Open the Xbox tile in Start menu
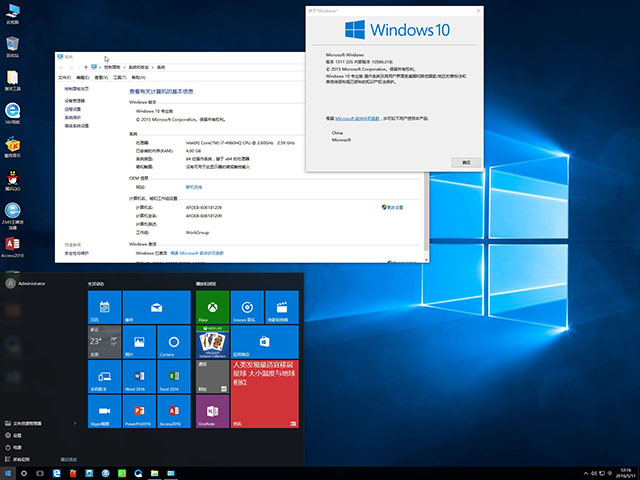 [x=210, y=308]
